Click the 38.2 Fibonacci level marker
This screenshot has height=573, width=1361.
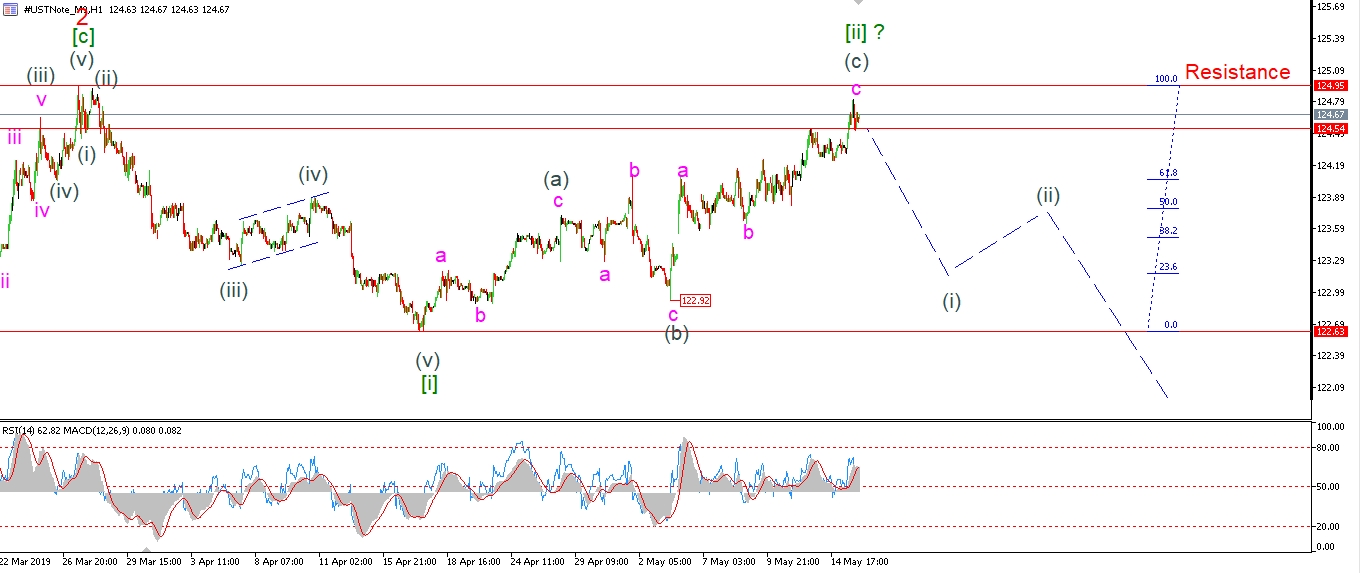[1167, 230]
